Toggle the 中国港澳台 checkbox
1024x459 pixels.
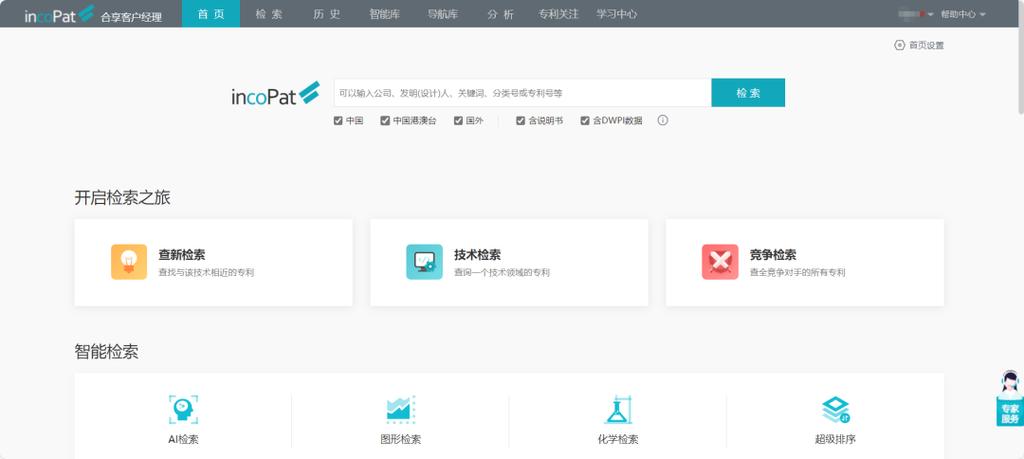pyautogui.click(x=385, y=121)
